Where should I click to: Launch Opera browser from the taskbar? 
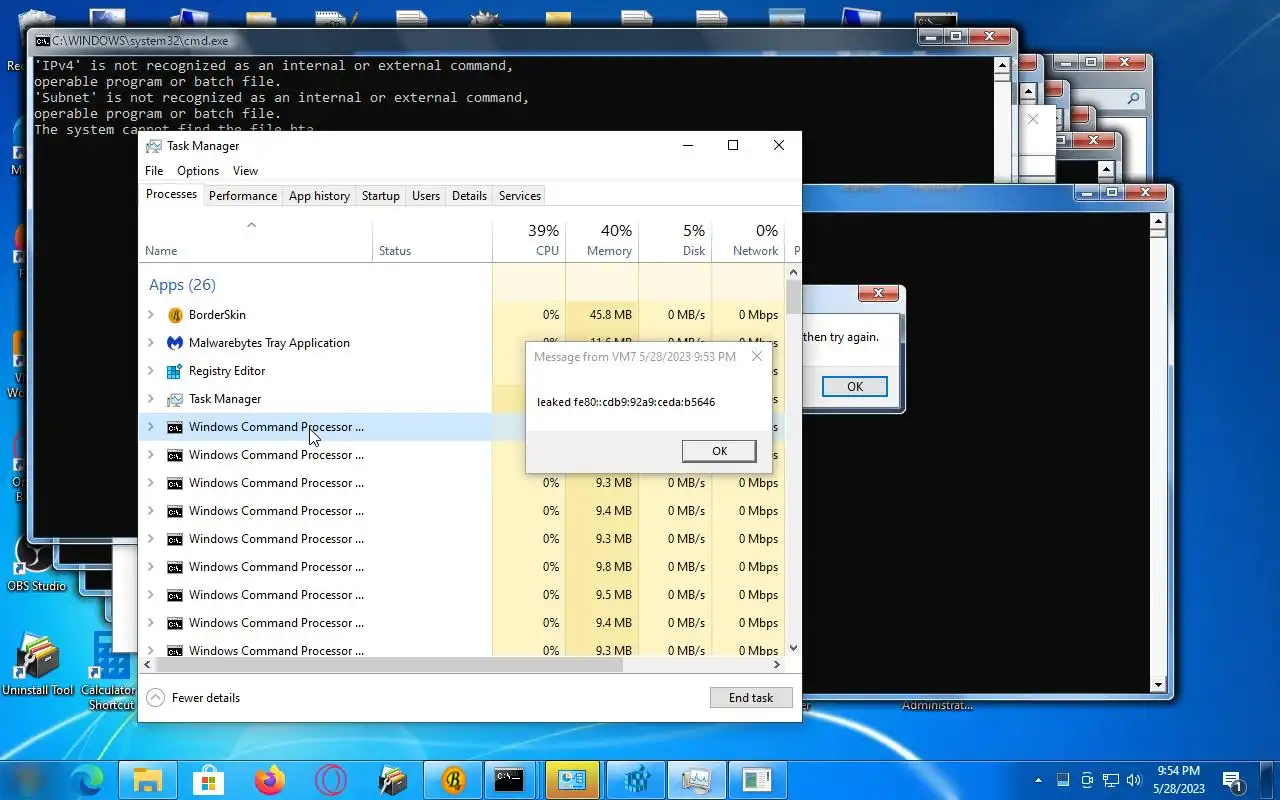(x=331, y=780)
